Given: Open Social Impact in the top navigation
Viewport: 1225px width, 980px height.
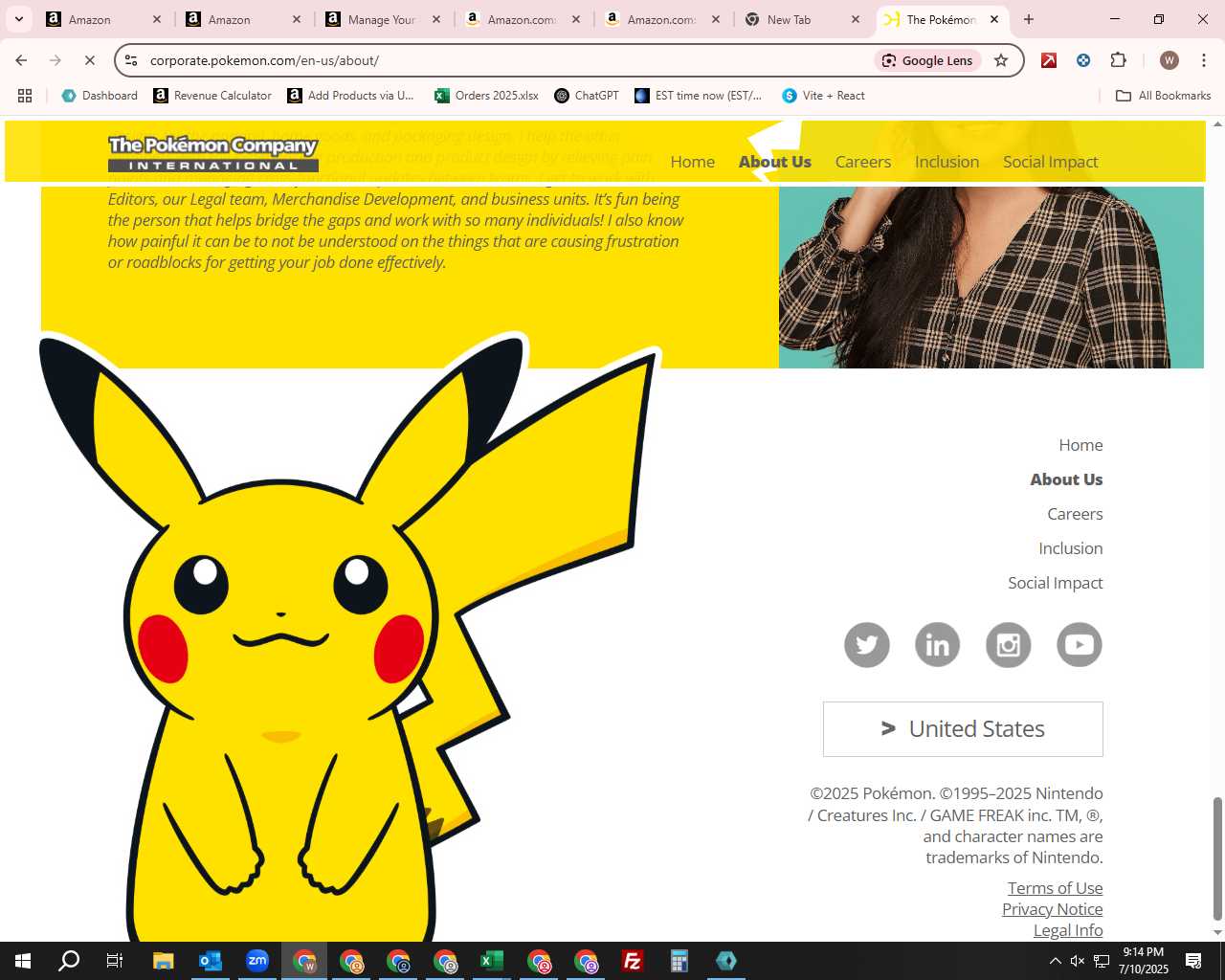Looking at the screenshot, I should coord(1051,162).
